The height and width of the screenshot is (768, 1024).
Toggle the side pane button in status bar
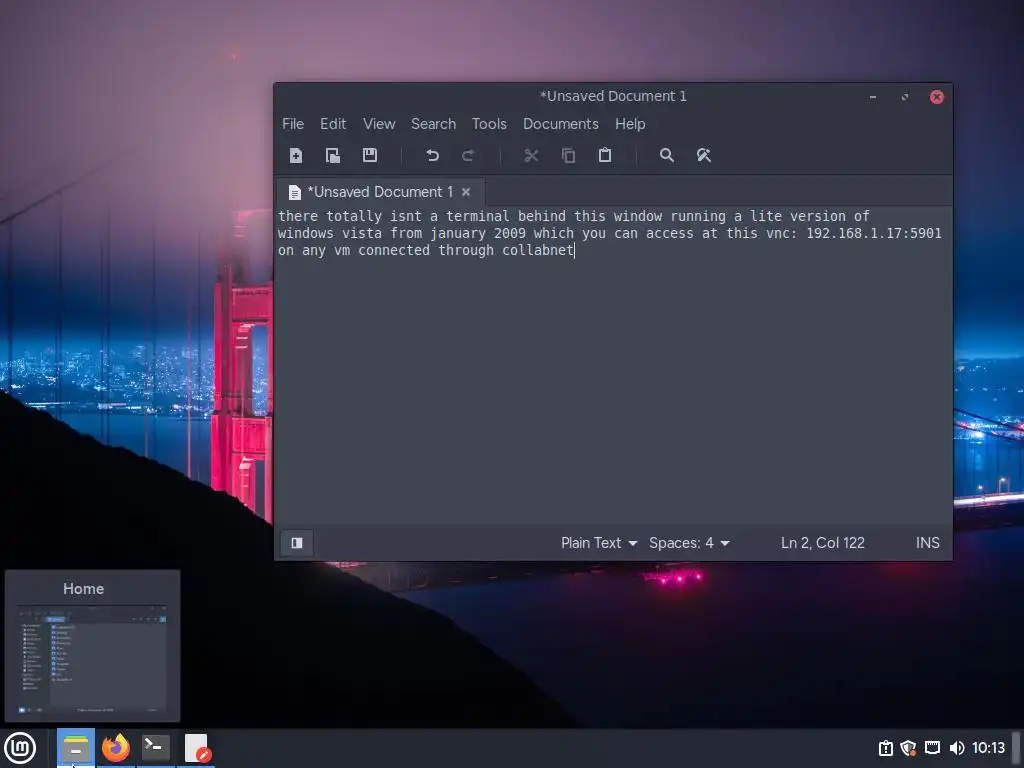297,543
